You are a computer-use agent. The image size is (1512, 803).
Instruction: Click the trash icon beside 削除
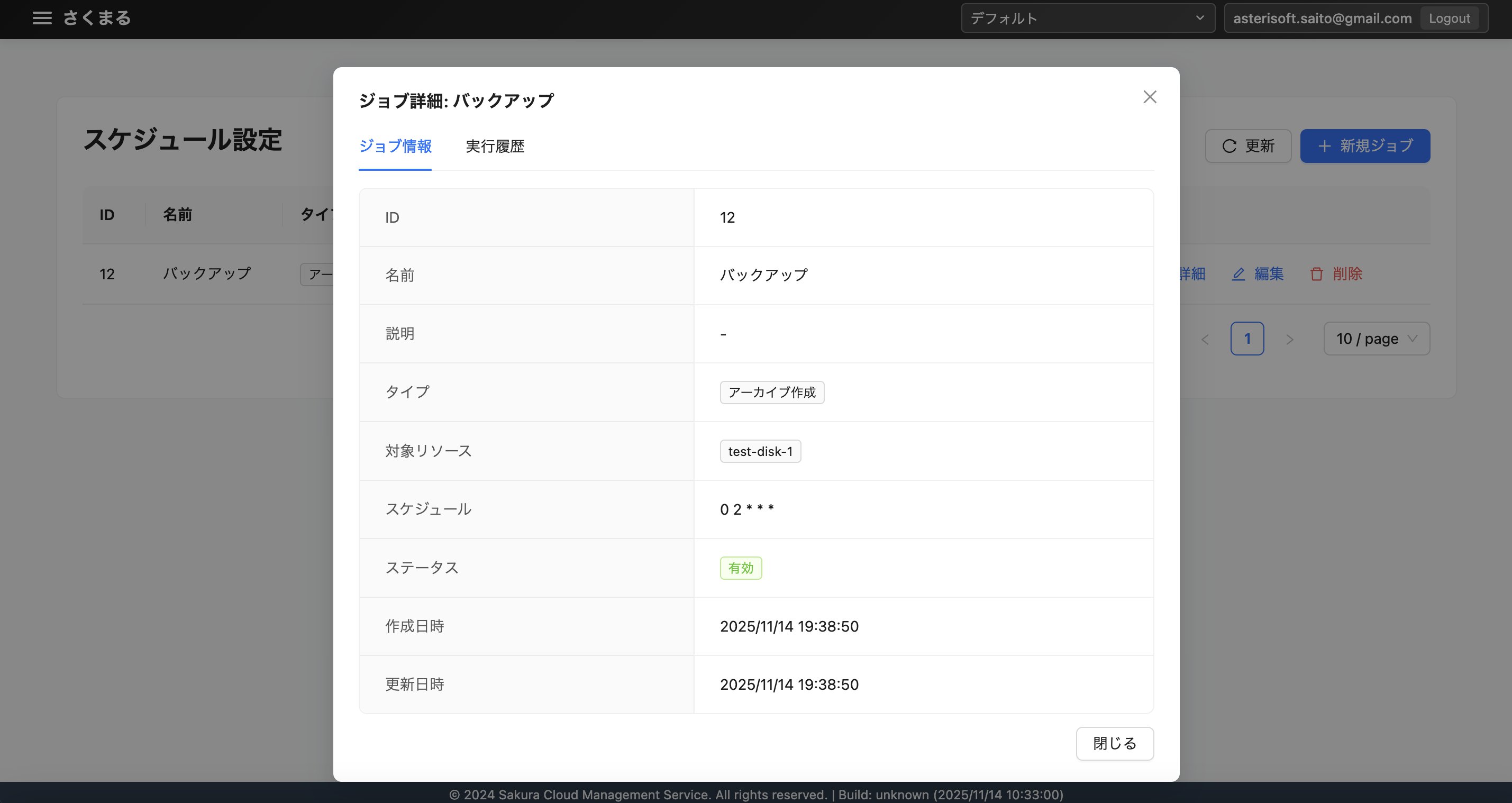pos(1317,274)
